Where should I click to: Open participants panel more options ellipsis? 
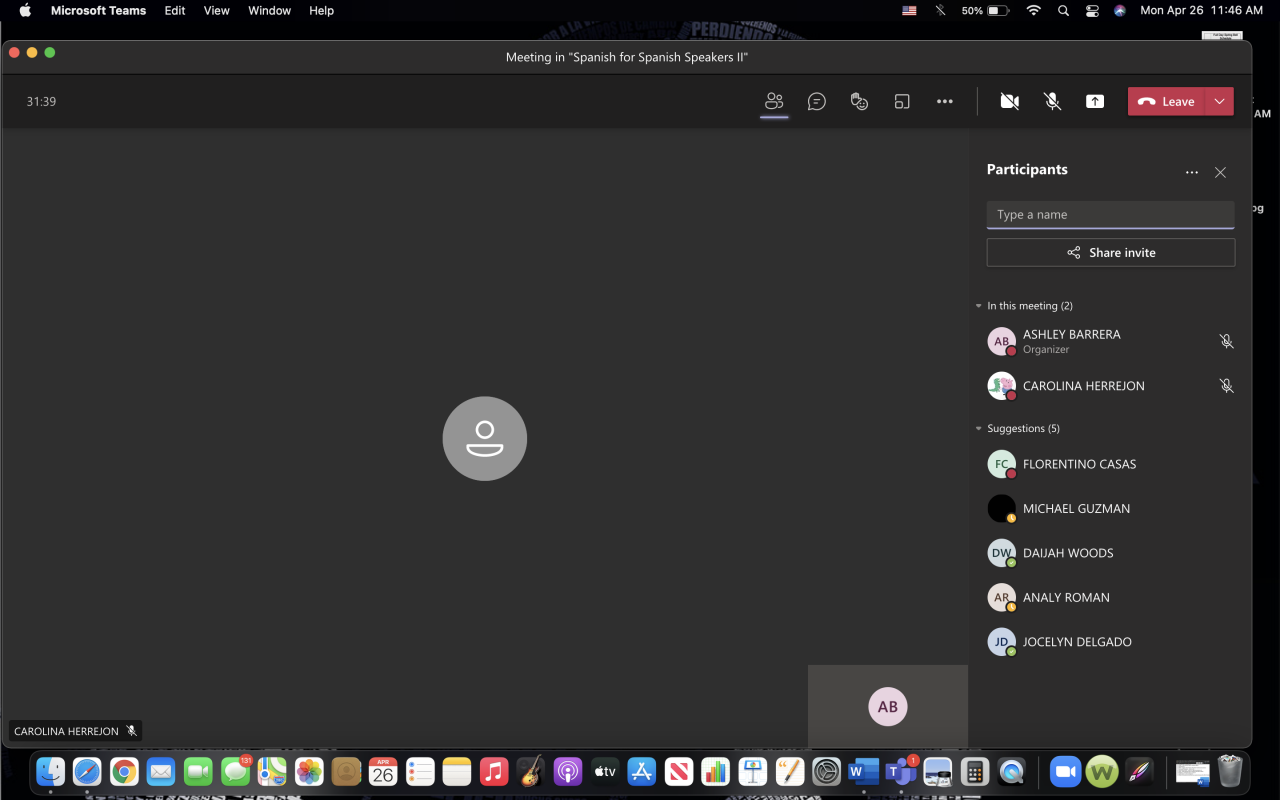[1191, 172]
